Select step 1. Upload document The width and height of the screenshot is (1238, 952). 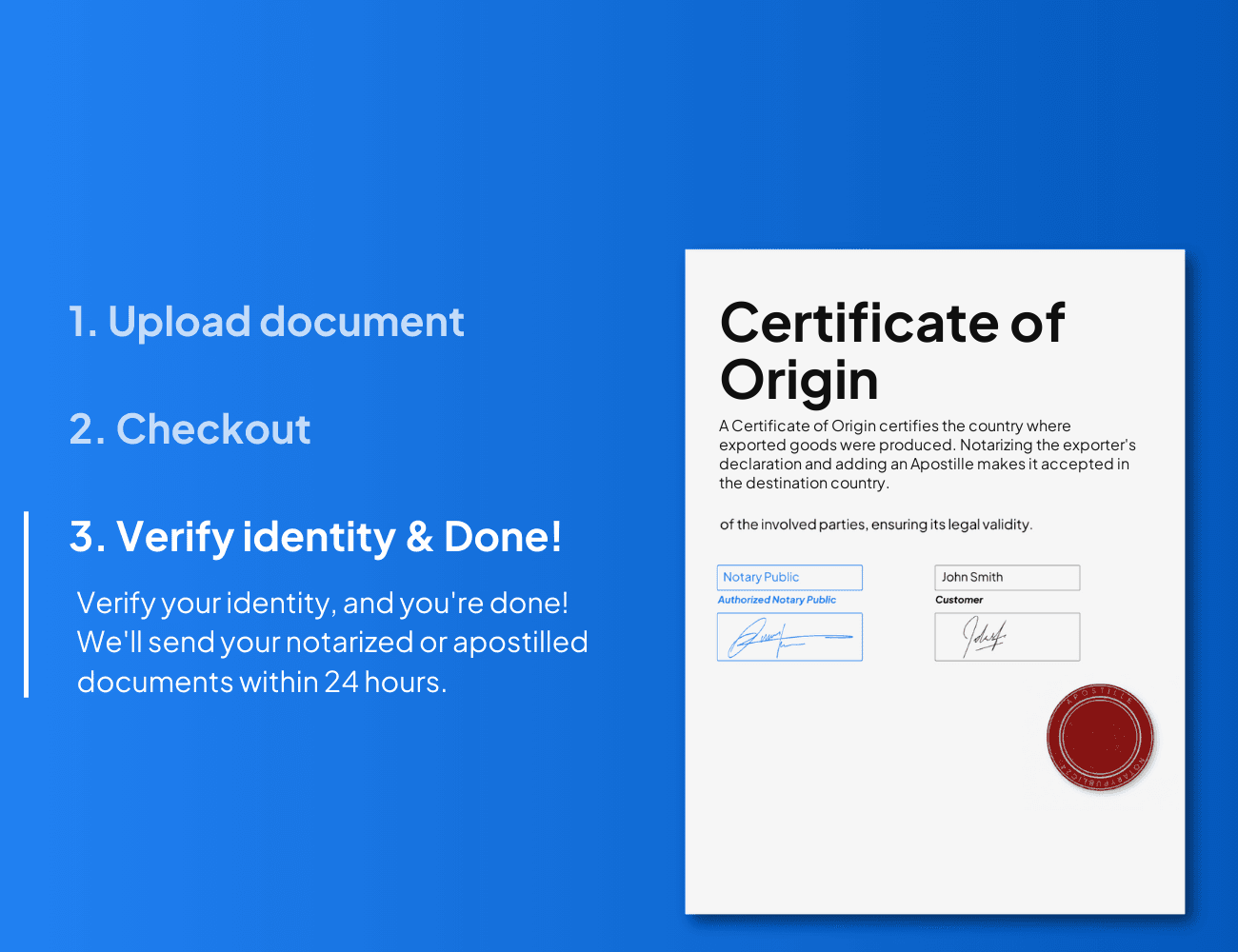coord(267,322)
